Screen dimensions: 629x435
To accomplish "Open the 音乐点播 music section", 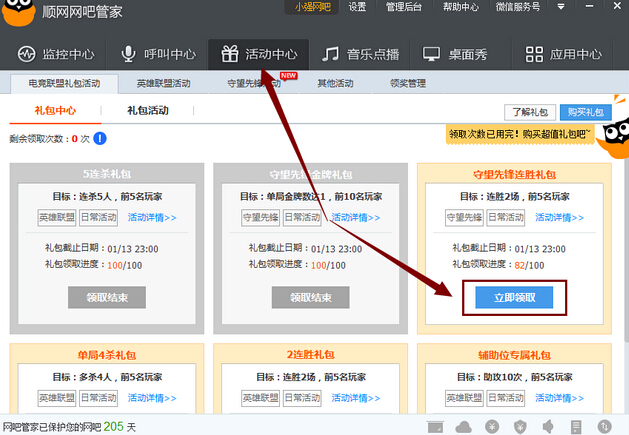I will 361,54.
